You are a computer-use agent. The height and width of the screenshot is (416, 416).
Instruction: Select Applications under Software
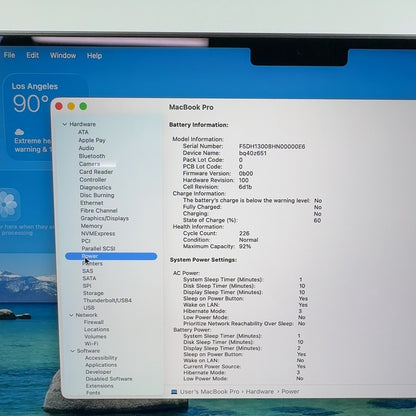[x=101, y=365]
